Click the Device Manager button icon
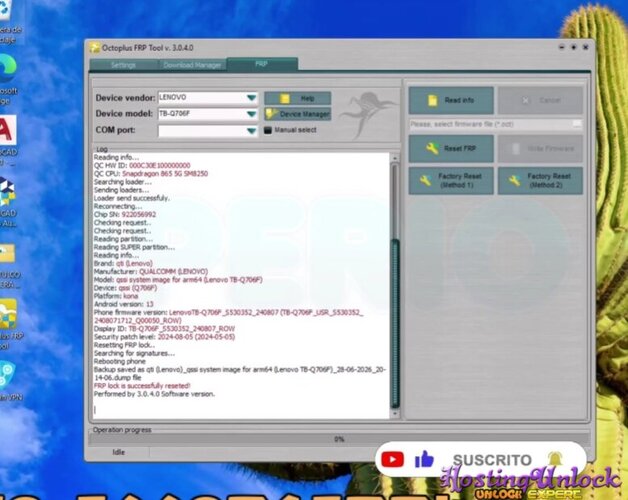Screen dimensions: 628x500 [x=272, y=114]
